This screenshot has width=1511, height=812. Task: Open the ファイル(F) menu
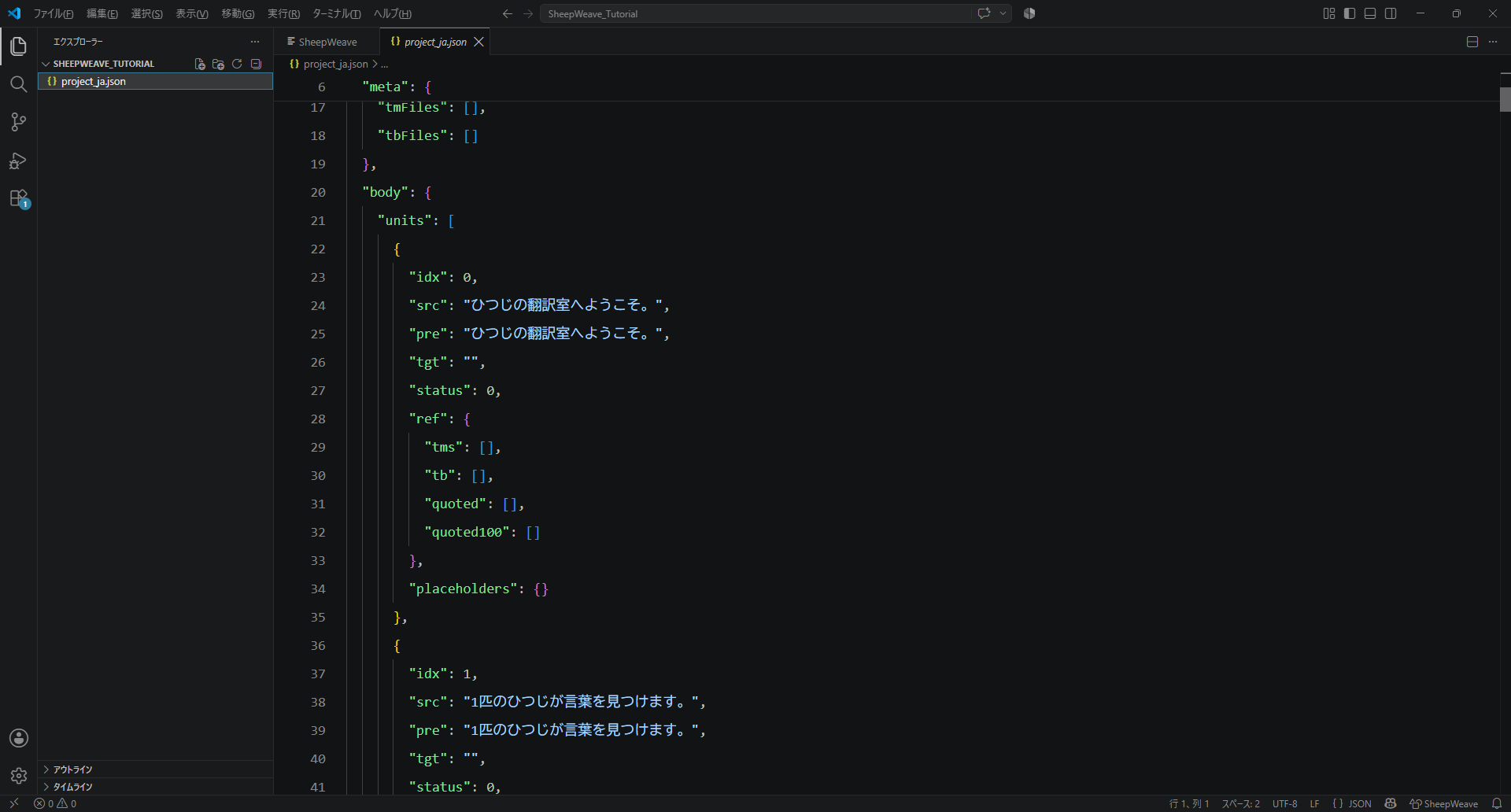pyautogui.click(x=54, y=13)
